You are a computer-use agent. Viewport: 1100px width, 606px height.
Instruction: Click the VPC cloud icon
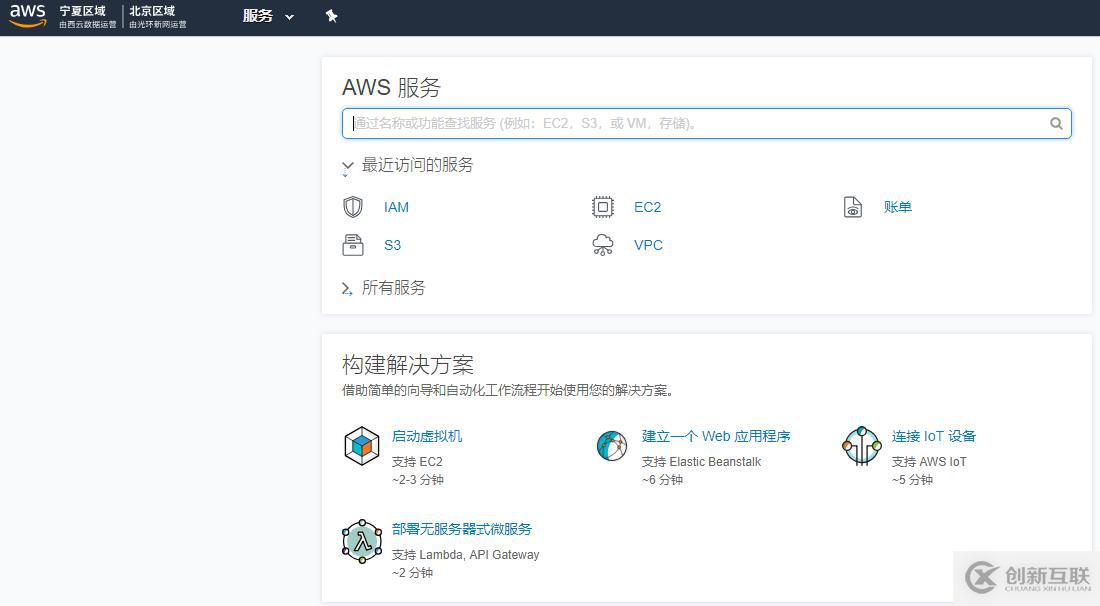pyautogui.click(x=604, y=244)
